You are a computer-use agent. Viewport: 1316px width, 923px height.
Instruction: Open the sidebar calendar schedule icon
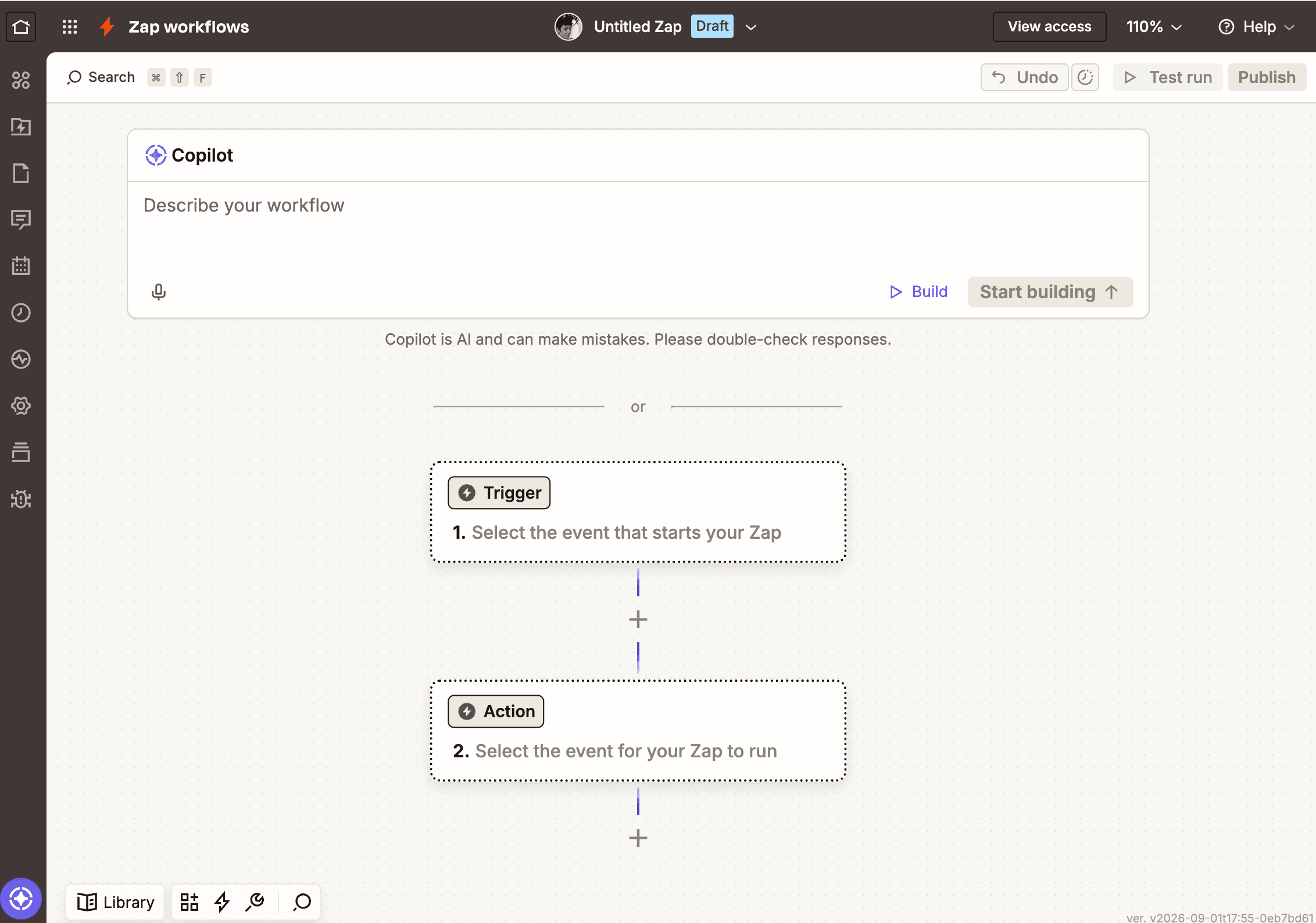click(x=21, y=266)
